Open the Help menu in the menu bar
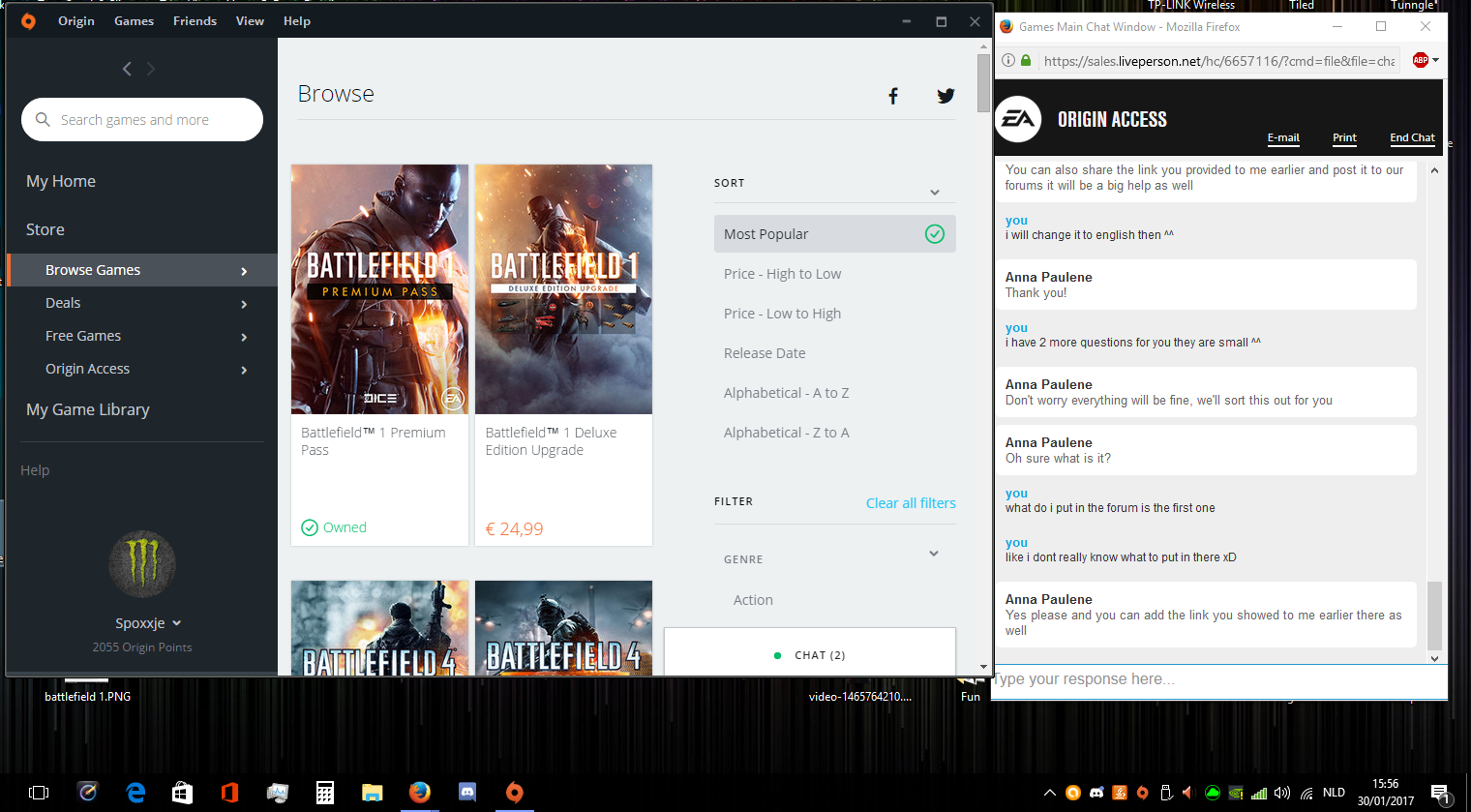 pos(297,21)
